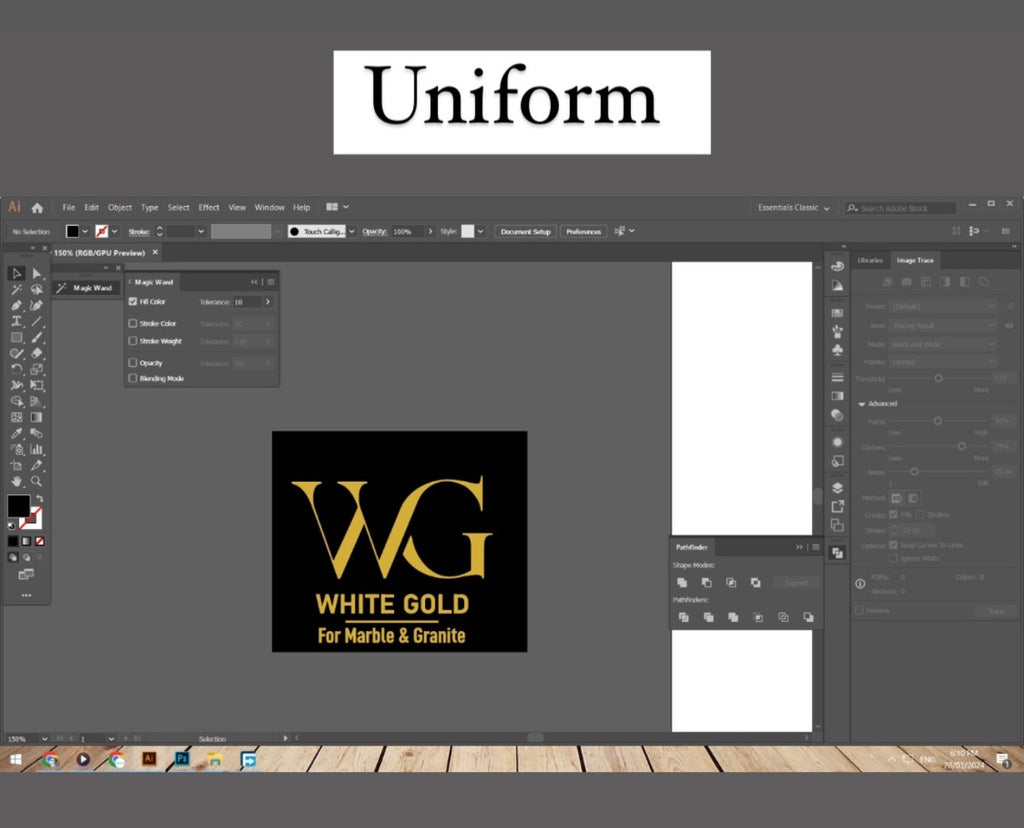
Task: Select the Selection tool arrow
Action: [x=16, y=274]
